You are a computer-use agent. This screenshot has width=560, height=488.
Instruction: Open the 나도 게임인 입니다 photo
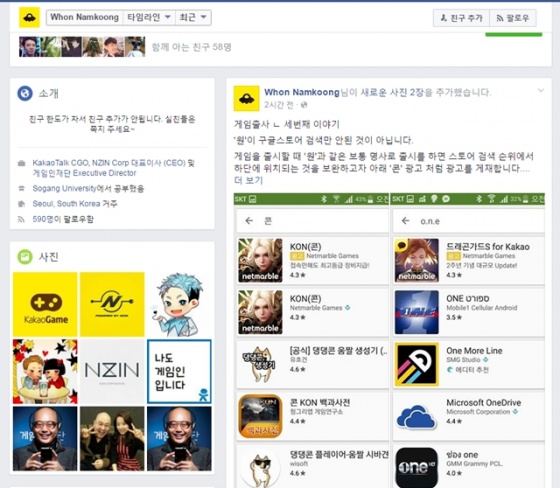(179, 372)
